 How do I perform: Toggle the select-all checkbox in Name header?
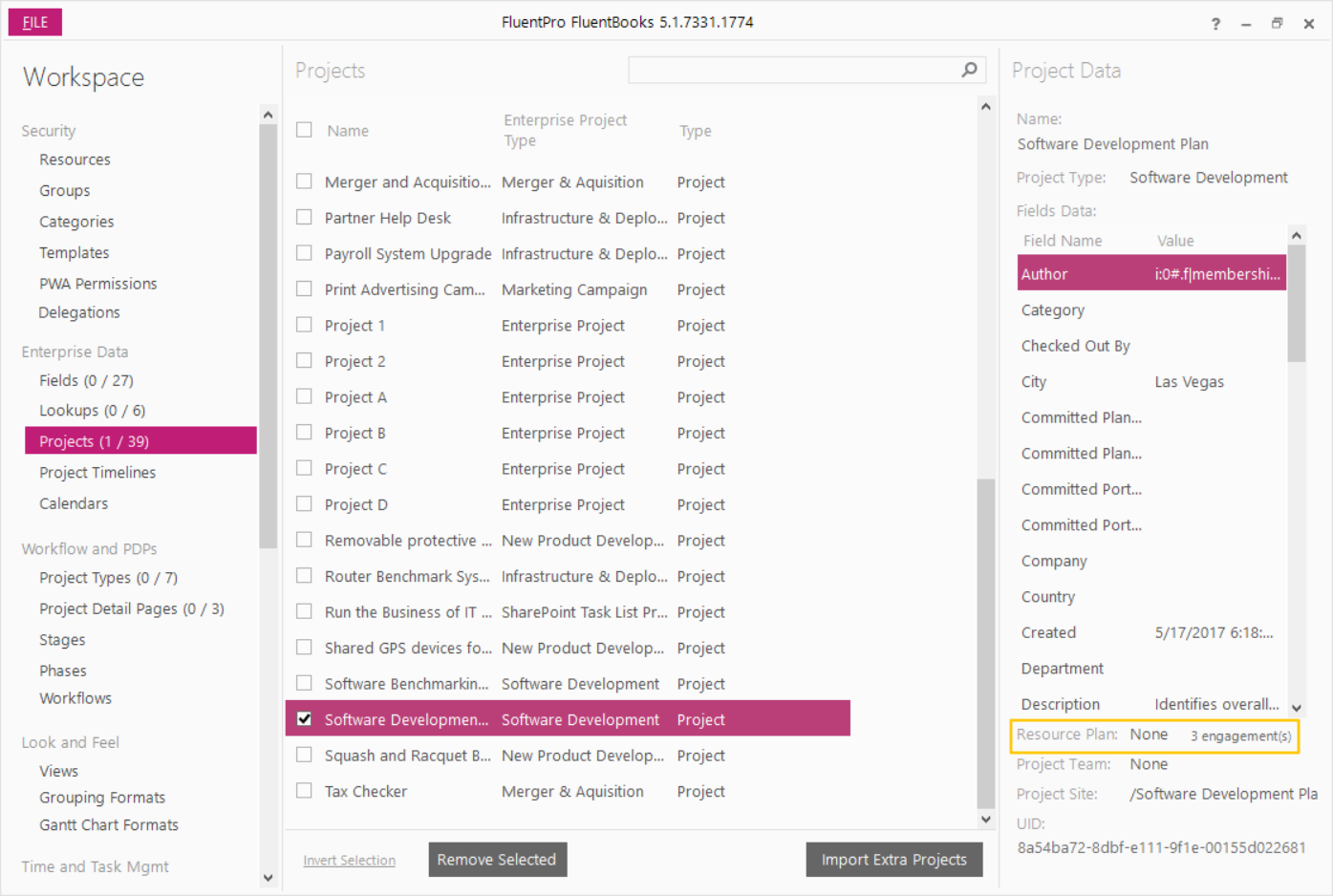304,130
